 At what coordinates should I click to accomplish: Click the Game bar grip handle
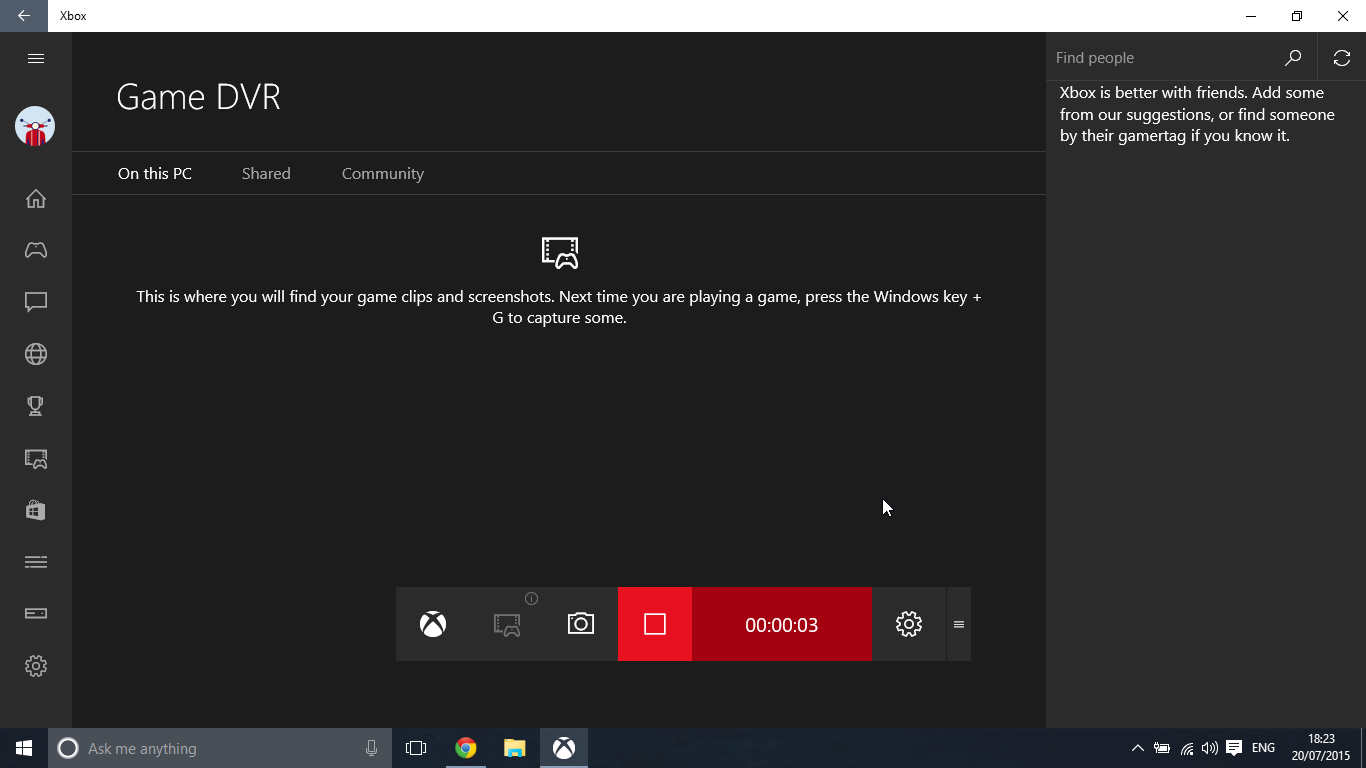tap(958, 623)
